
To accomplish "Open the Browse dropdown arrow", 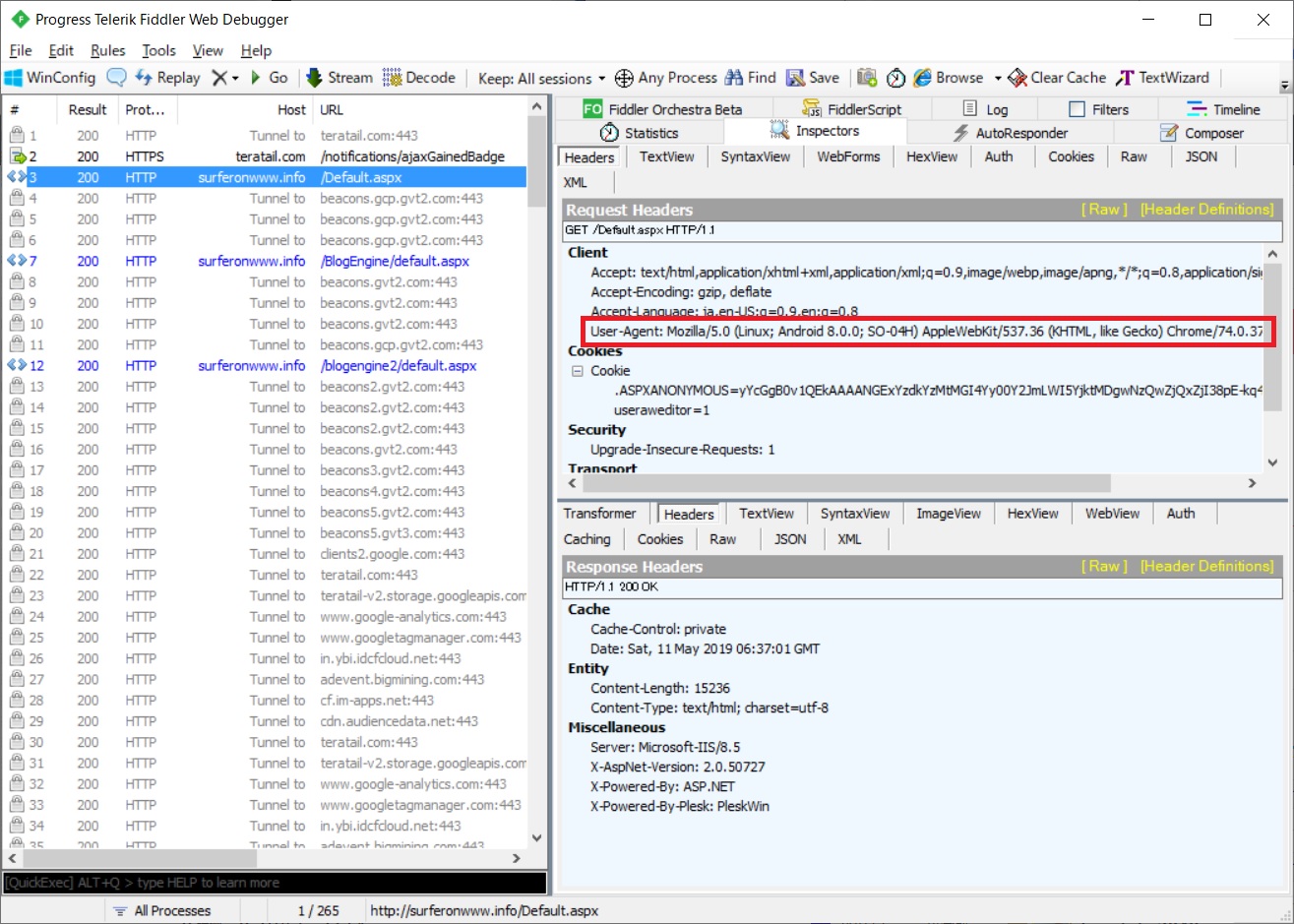I will (x=997, y=78).
